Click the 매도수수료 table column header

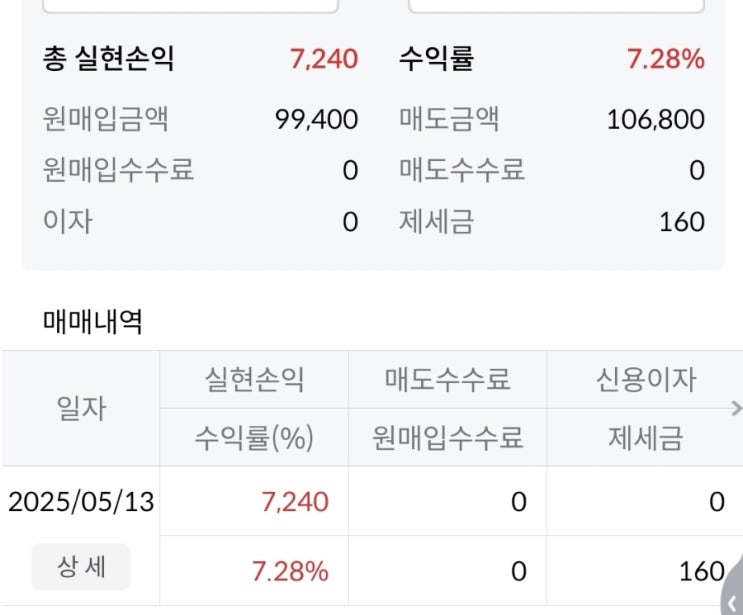[447, 380]
